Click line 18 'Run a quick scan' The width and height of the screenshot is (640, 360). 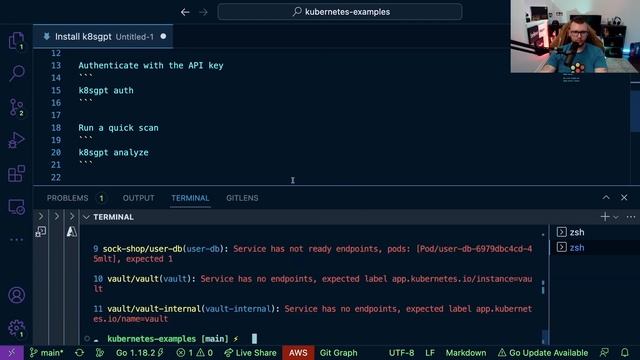point(118,128)
